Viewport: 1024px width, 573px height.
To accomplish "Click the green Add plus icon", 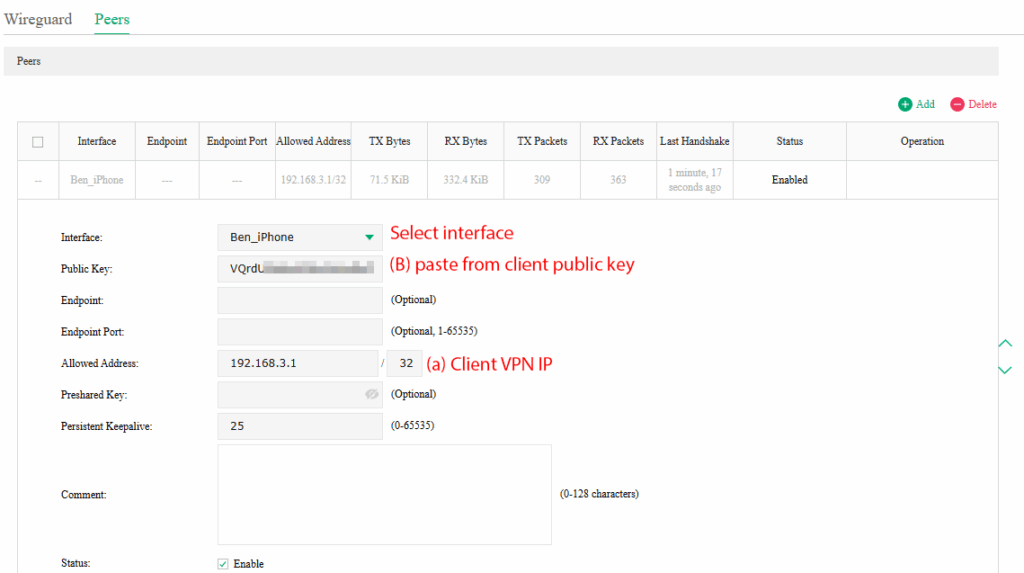I will (905, 104).
